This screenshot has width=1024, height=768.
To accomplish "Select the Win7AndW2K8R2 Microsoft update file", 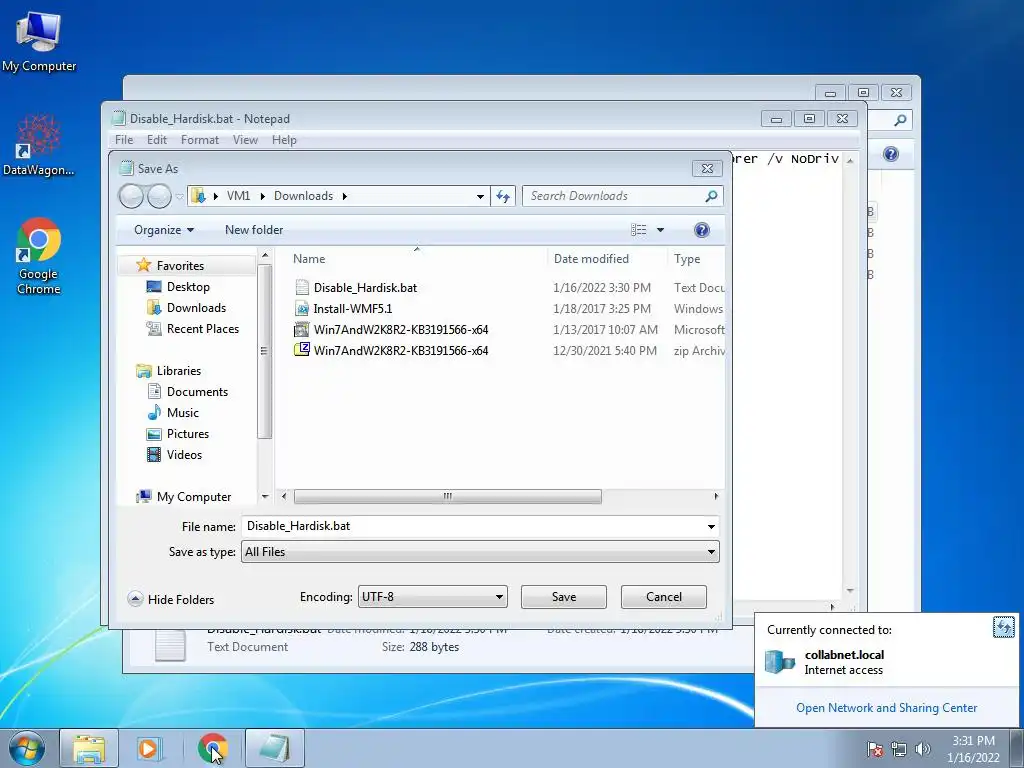I will (x=400, y=329).
